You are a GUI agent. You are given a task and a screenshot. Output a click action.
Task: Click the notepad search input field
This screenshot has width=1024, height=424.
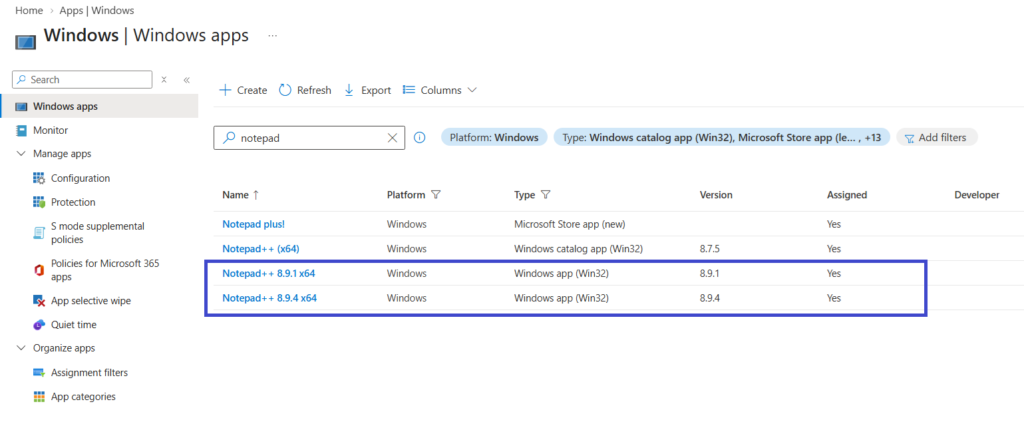309,138
